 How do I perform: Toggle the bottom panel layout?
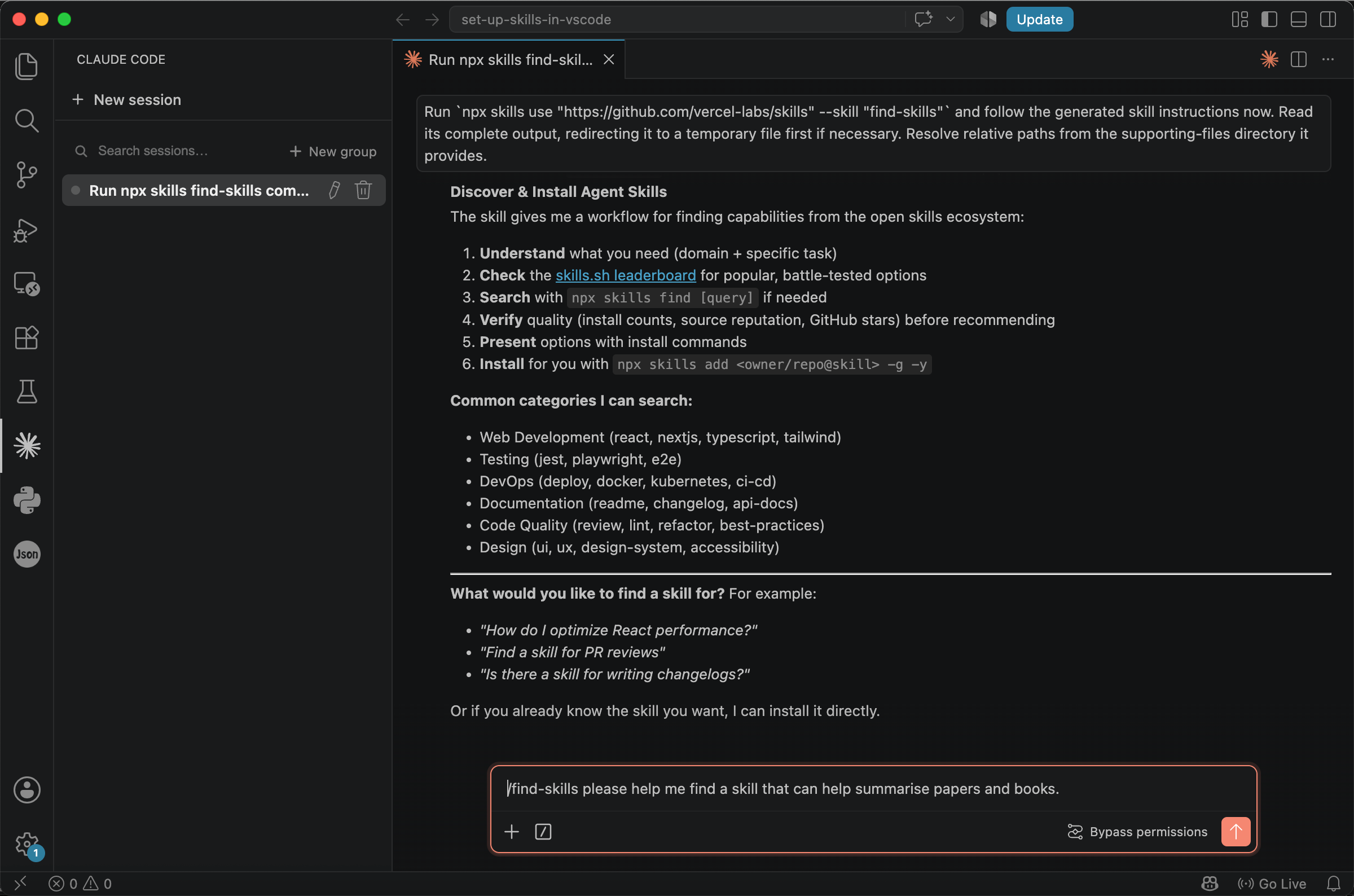click(x=1299, y=19)
